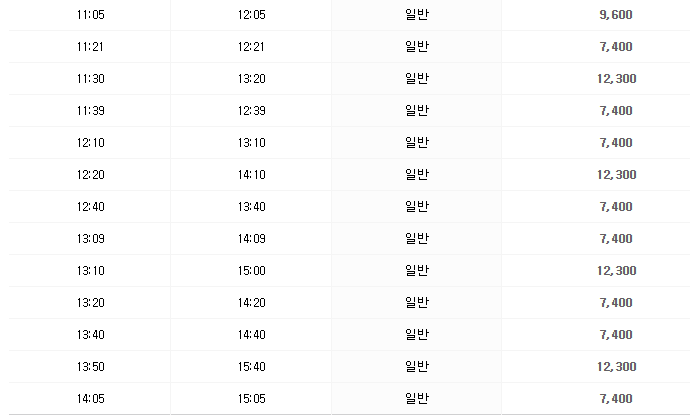
Task: Select the 11:21 departure time
Action: 90,47
